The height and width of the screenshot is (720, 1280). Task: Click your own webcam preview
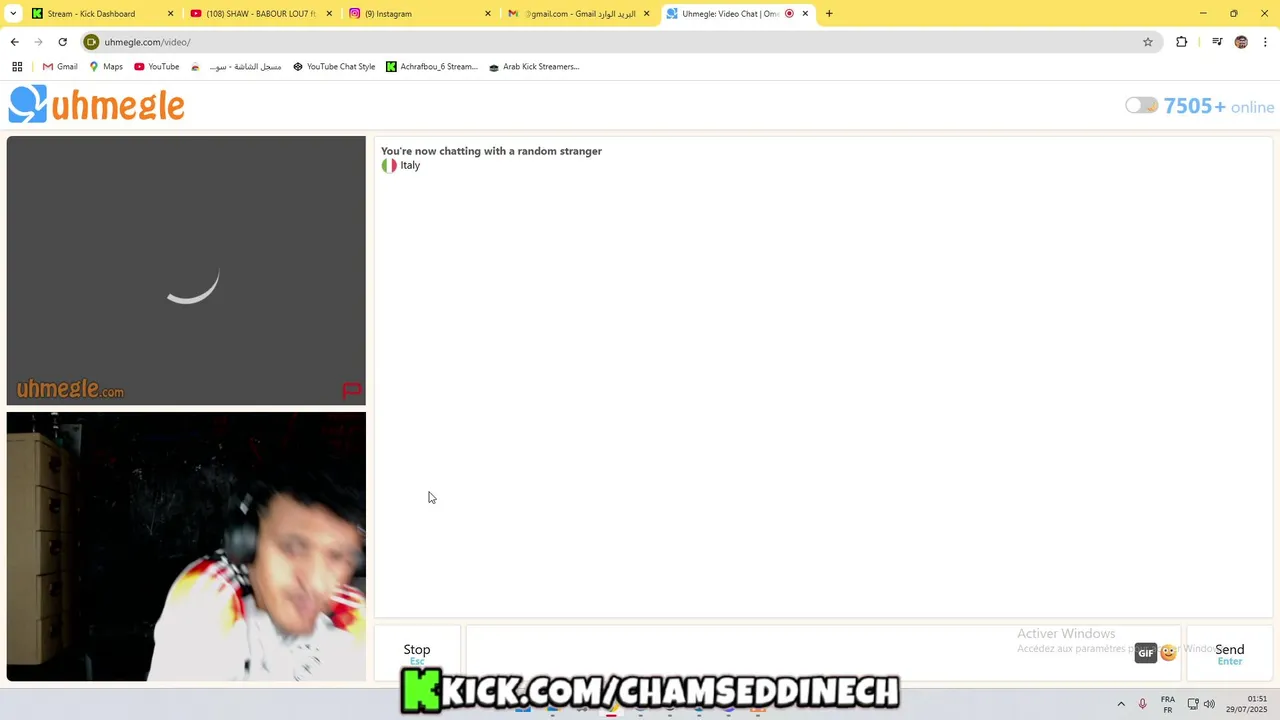click(x=186, y=547)
